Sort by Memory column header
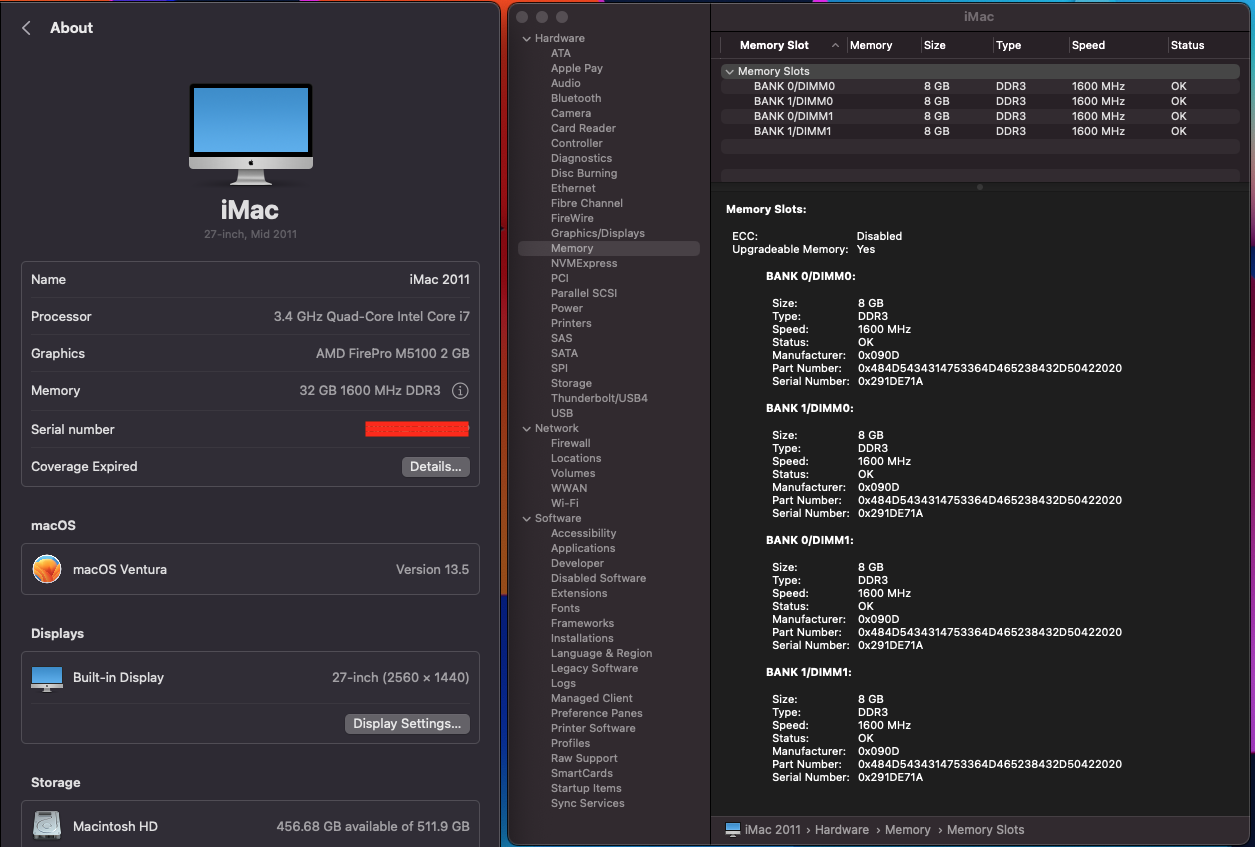 coord(871,45)
